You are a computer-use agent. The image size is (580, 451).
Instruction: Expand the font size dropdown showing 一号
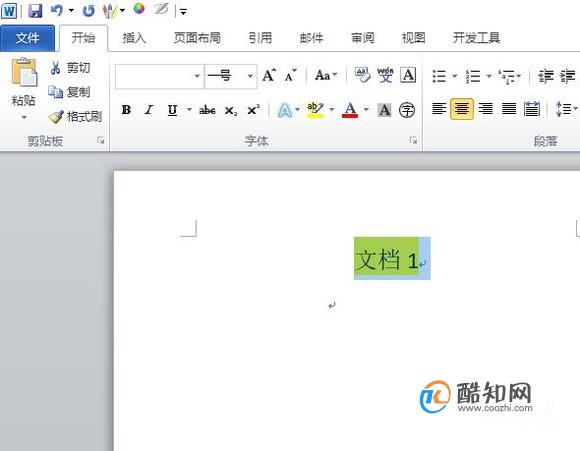pyautogui.click(x=250, y=76)
